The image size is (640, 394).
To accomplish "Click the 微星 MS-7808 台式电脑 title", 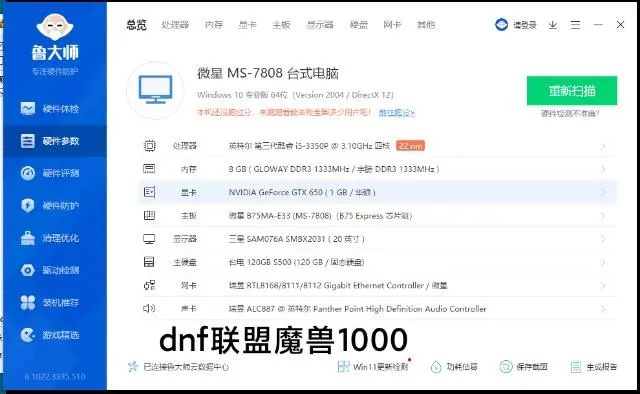I will (268, 73).
